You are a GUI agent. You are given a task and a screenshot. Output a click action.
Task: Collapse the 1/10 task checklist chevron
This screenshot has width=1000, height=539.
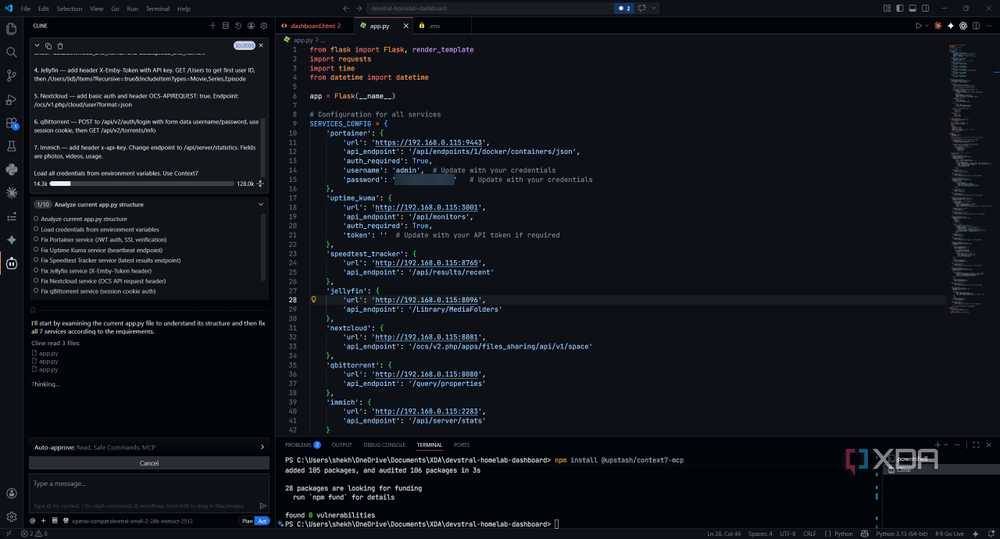coord(261,204)
